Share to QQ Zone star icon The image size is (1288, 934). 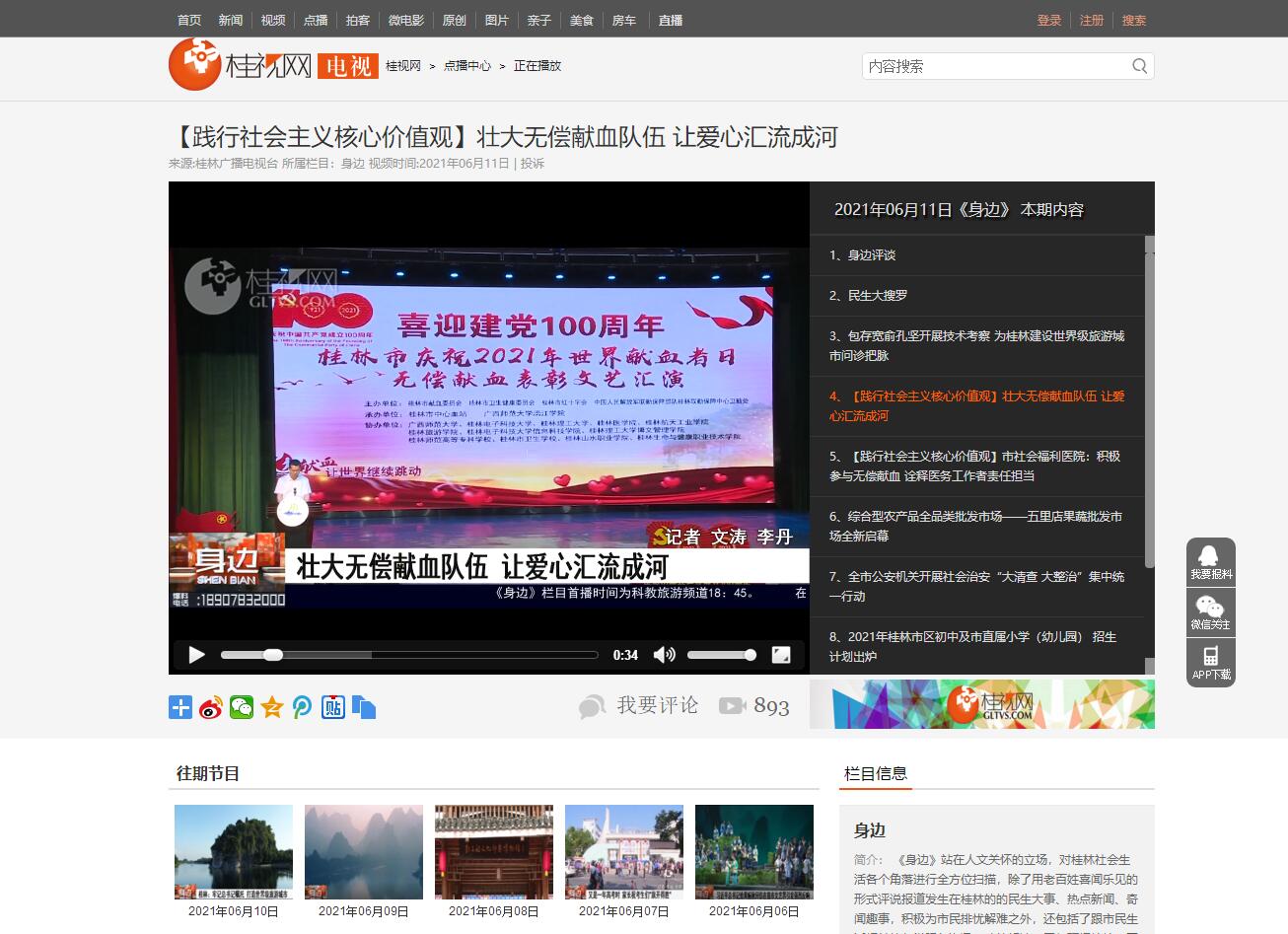[272, 707]
